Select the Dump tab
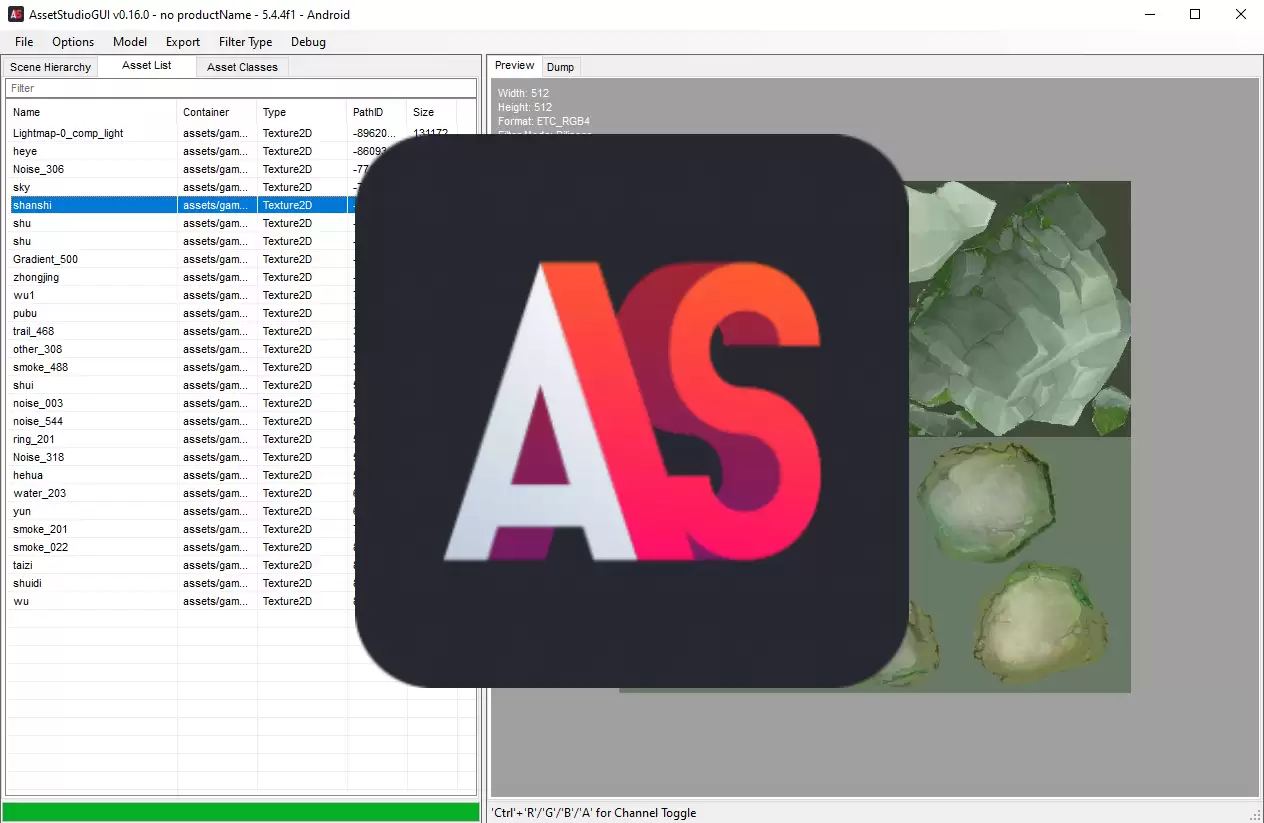 point(560,67)
